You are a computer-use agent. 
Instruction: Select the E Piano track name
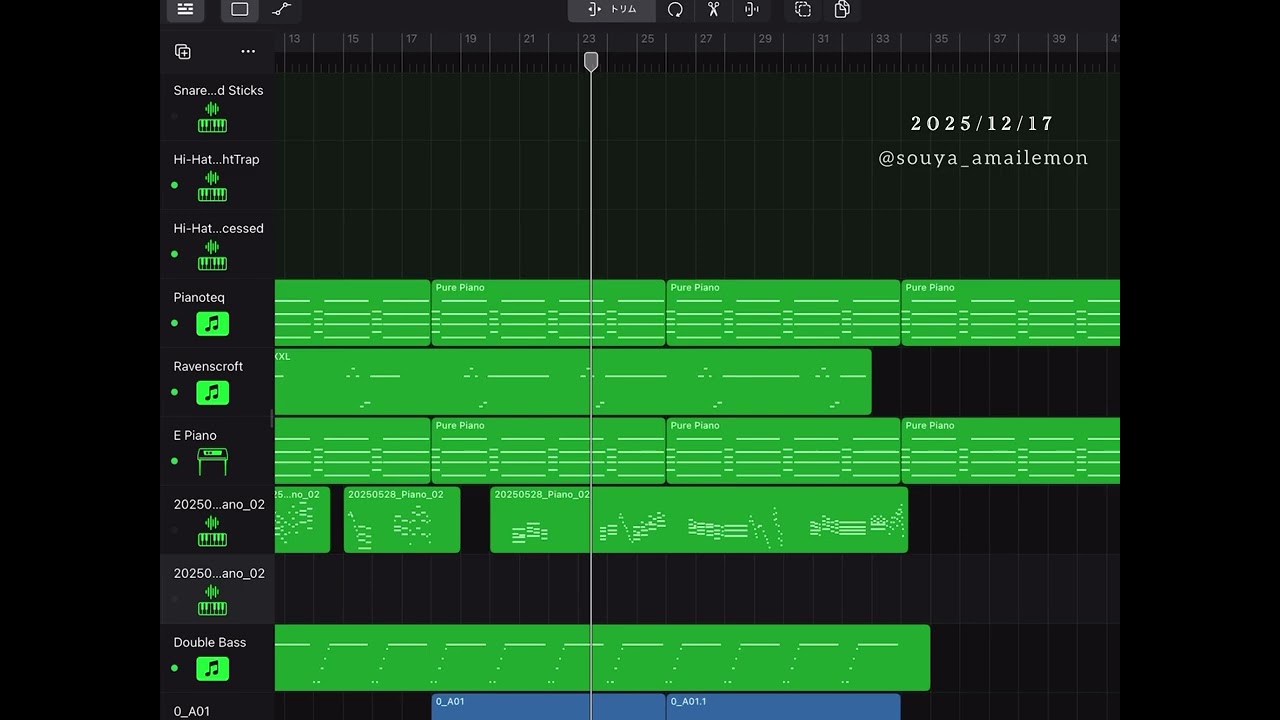195,435
